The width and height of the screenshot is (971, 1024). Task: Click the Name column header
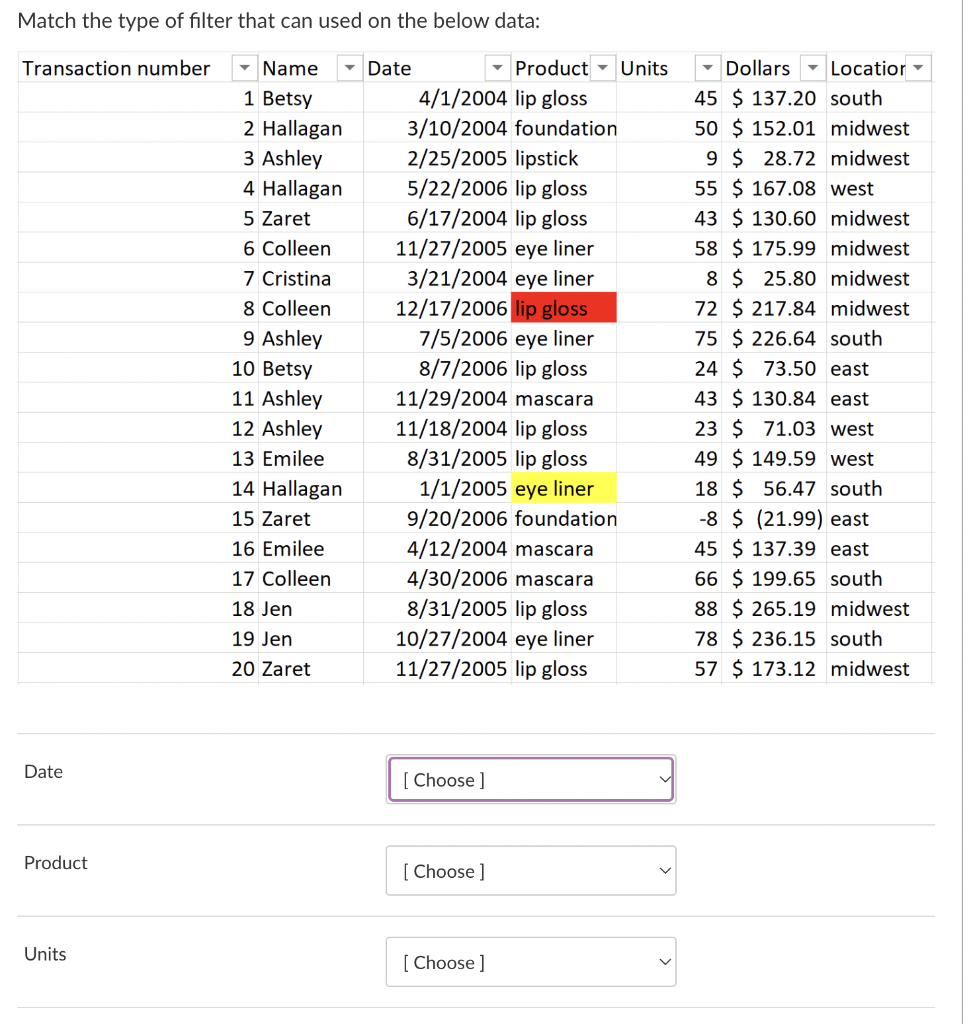pos(290,68)
